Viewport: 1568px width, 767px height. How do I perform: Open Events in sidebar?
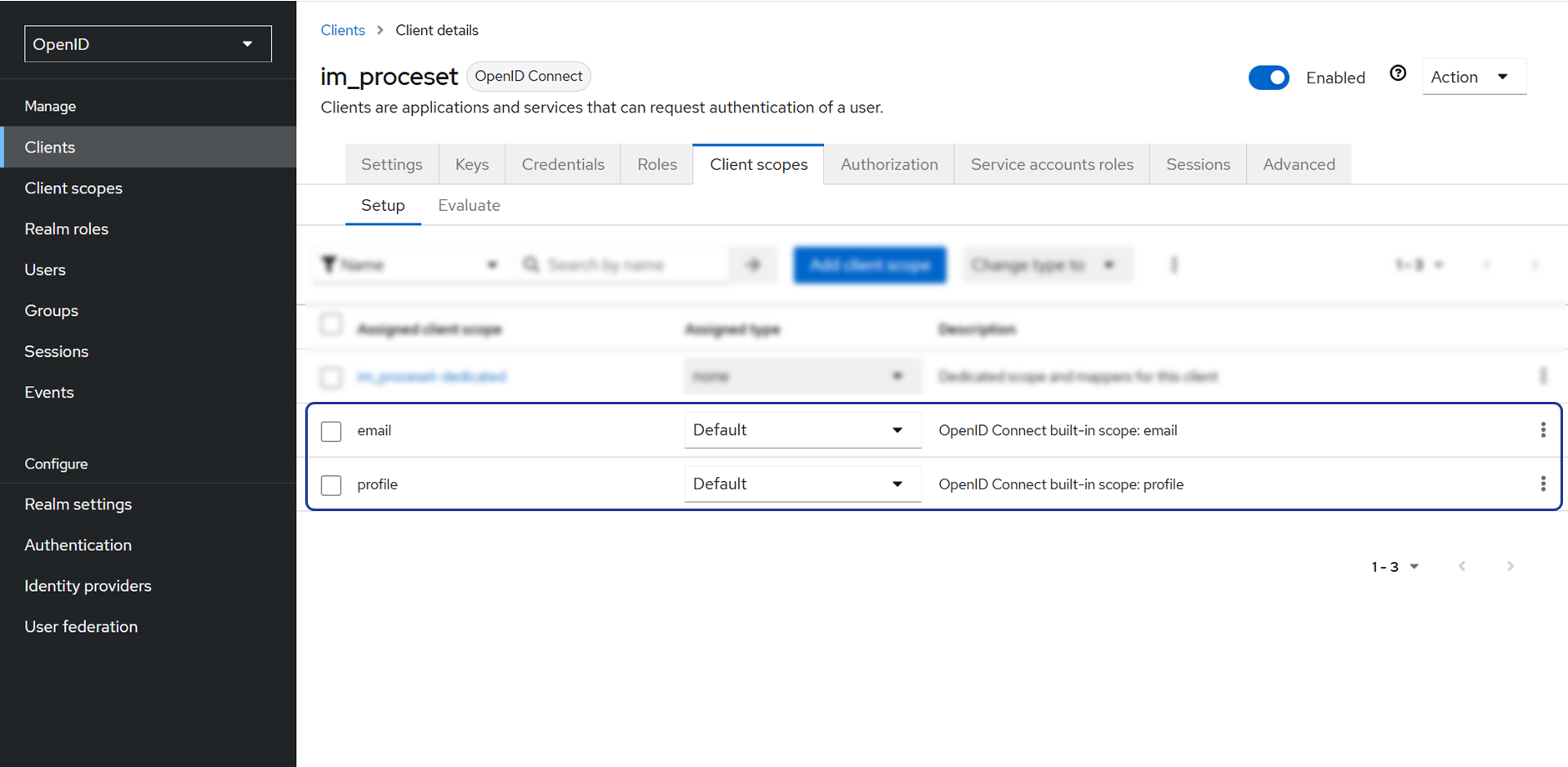[x=148, y=392]
